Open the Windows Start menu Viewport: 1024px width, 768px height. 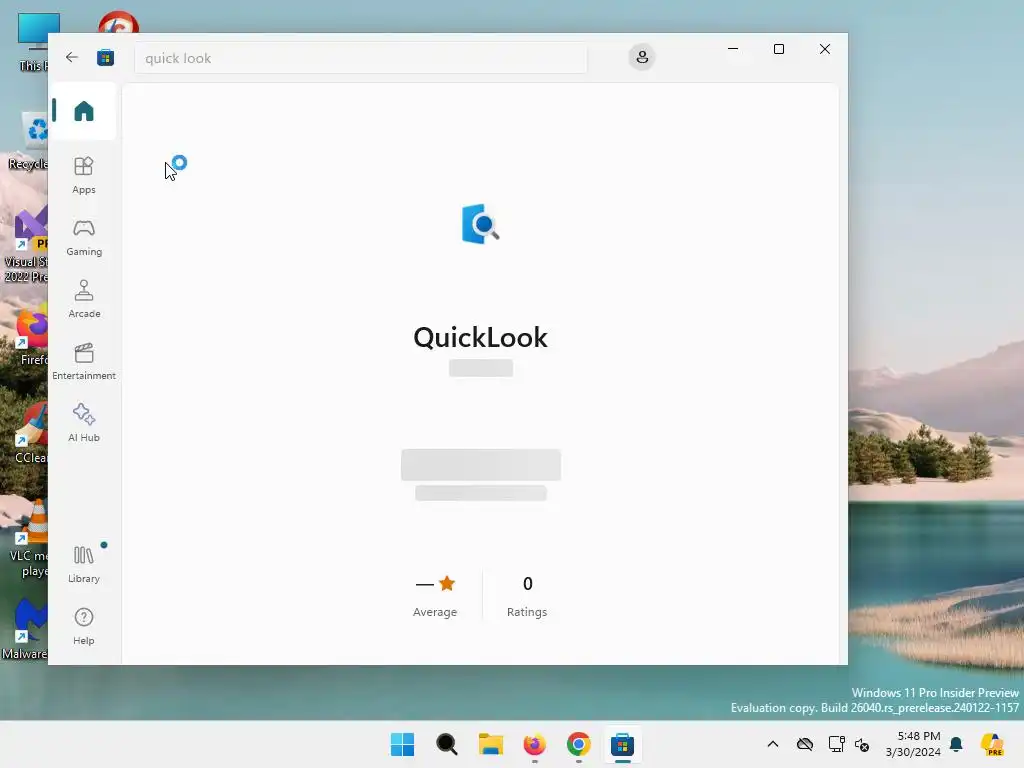tap(402, 744)
